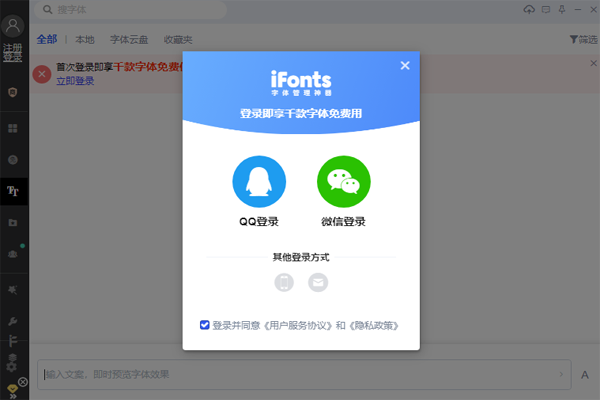Viewport: 600px width, 400px height.
Task: Select the Tt fonts icon in the sidebar
Action: coord(13,191)
